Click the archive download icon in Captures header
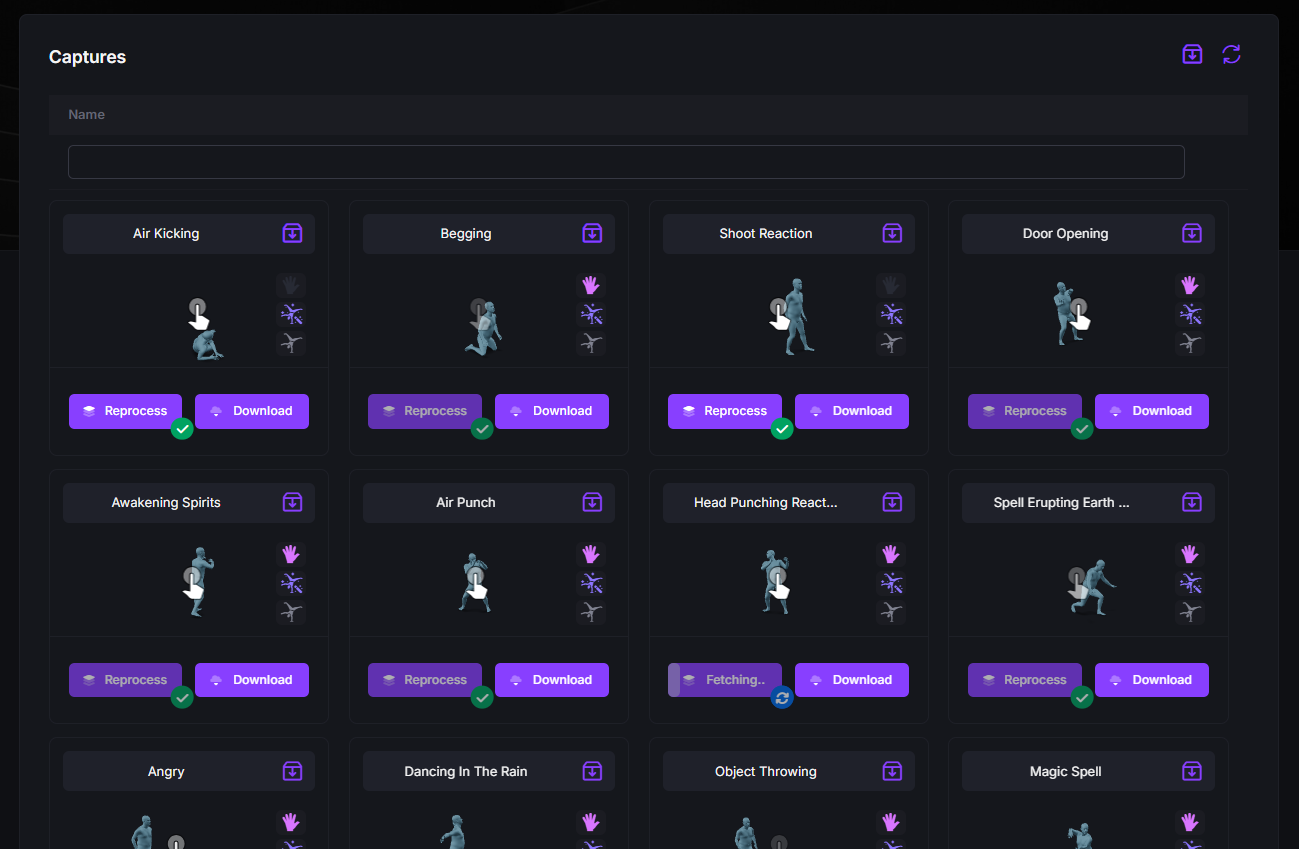The width and height of the screenshot is (1299, 849). pos(1192,54)
